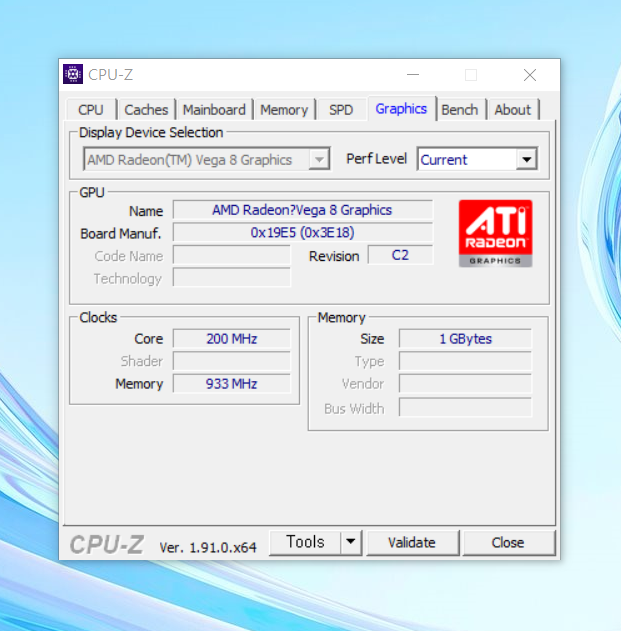The image size is (621, 631).
Task: Expand the display device selection dropdown
Action: 319,159
